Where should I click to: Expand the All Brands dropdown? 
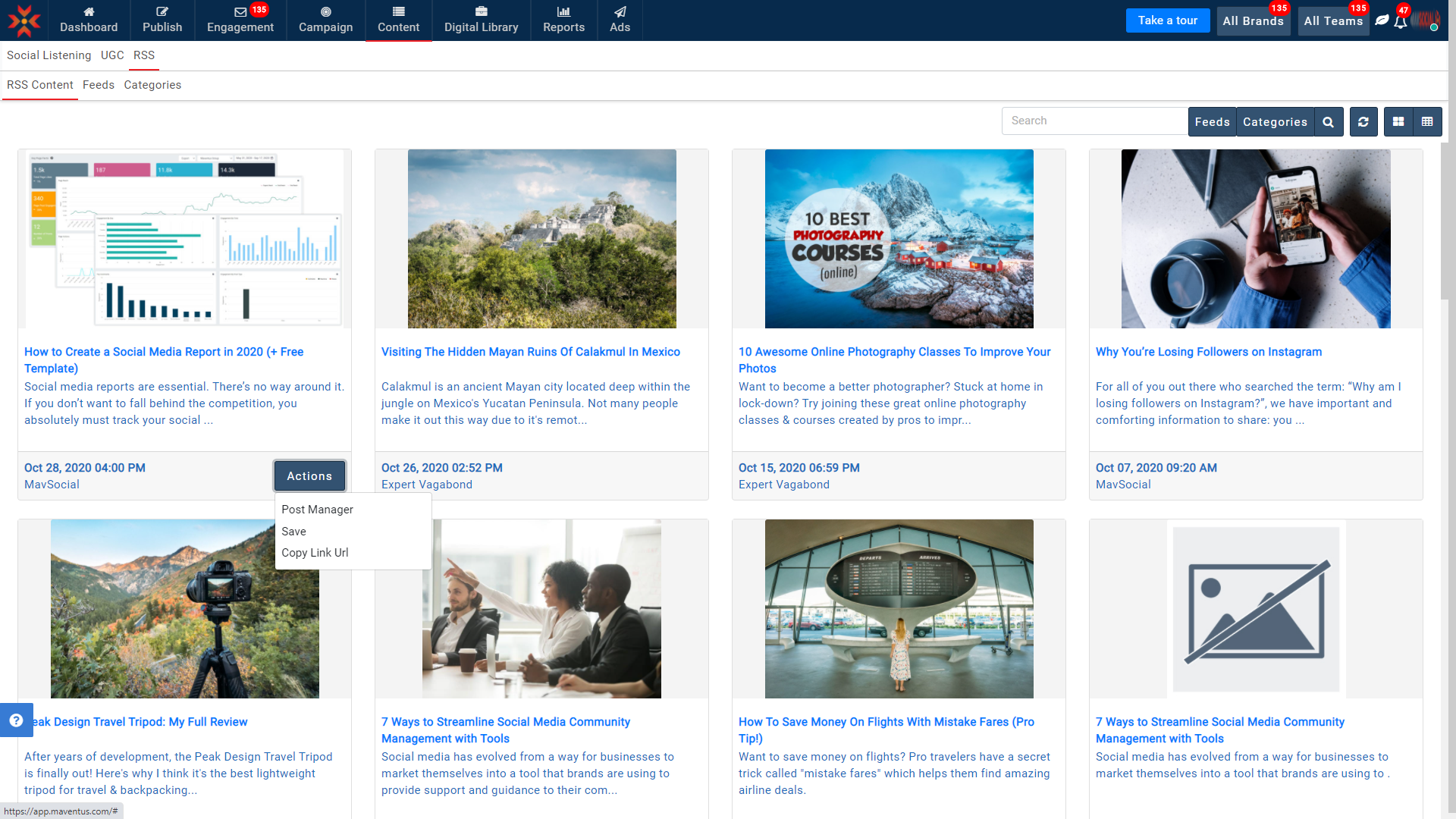pos(1253,21)
